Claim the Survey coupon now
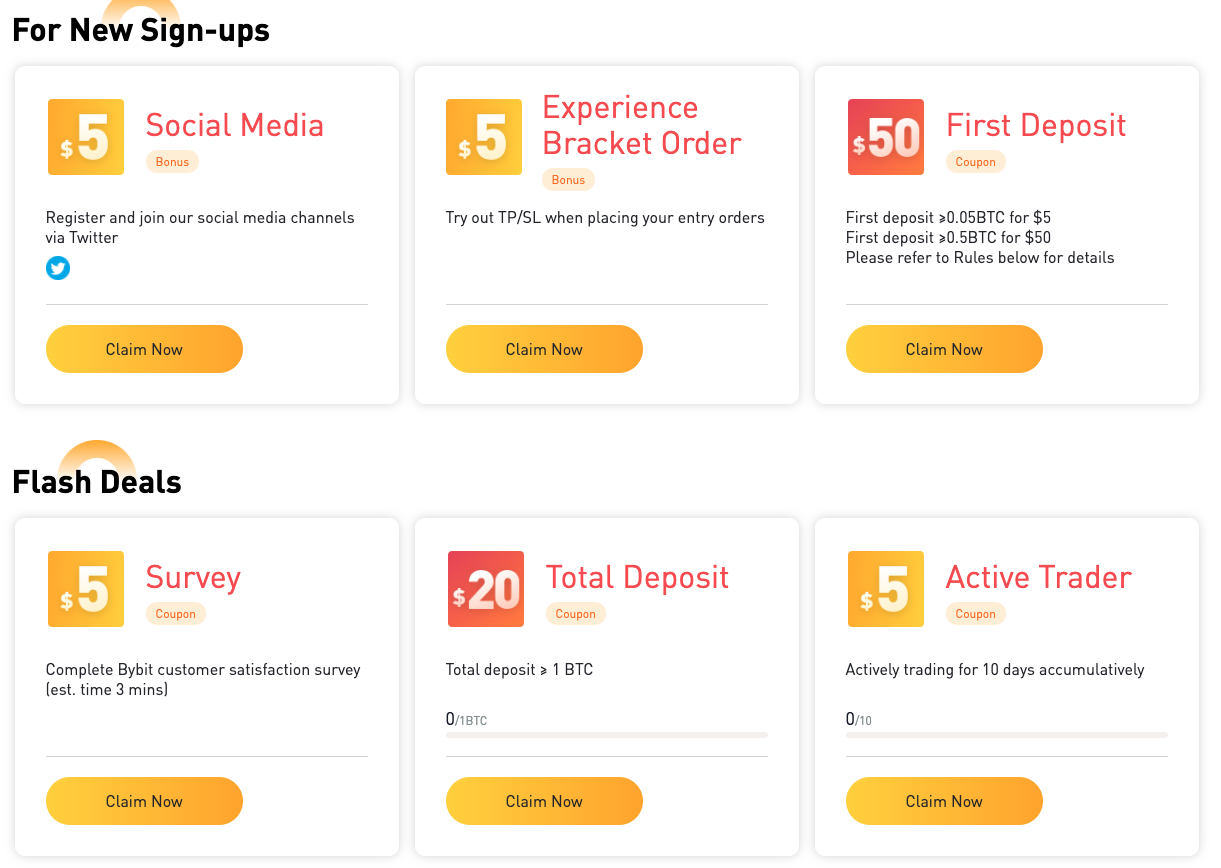1221x868 pixels. [144, 801]
